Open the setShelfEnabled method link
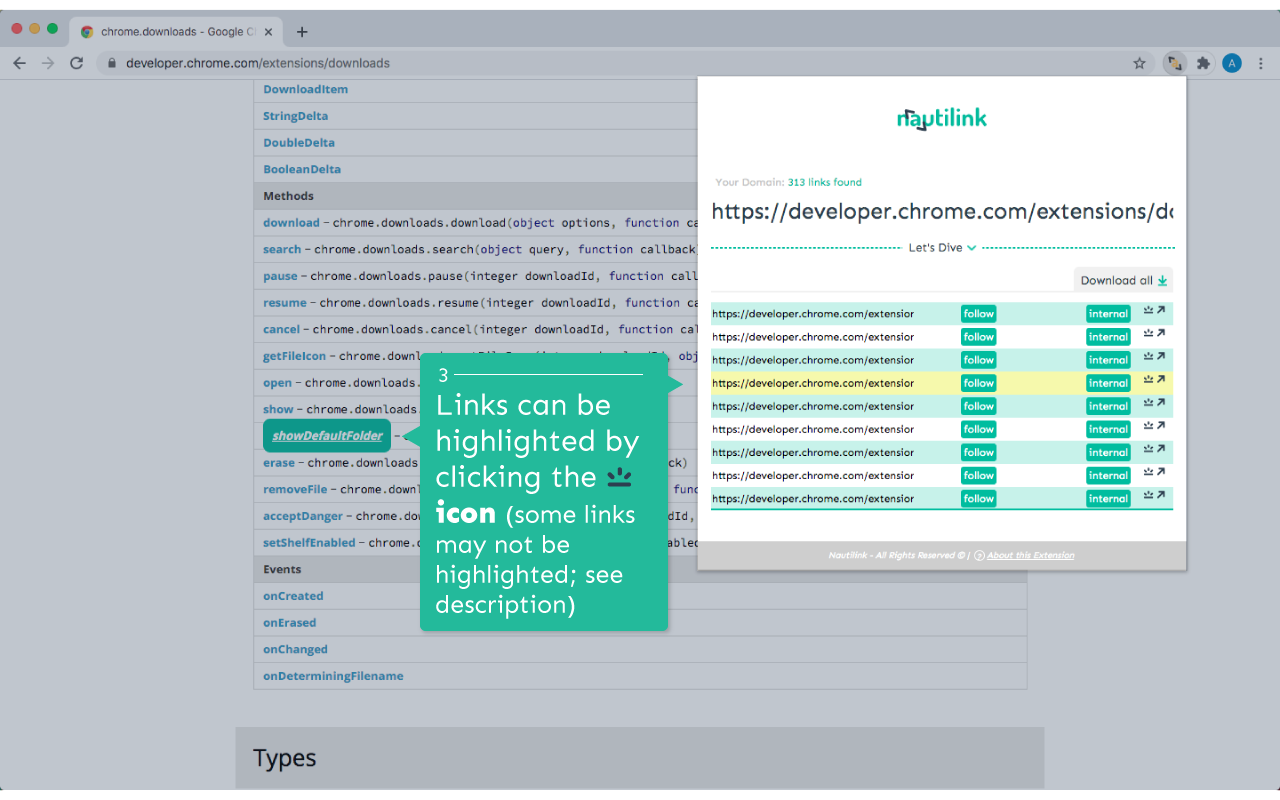 309,543
